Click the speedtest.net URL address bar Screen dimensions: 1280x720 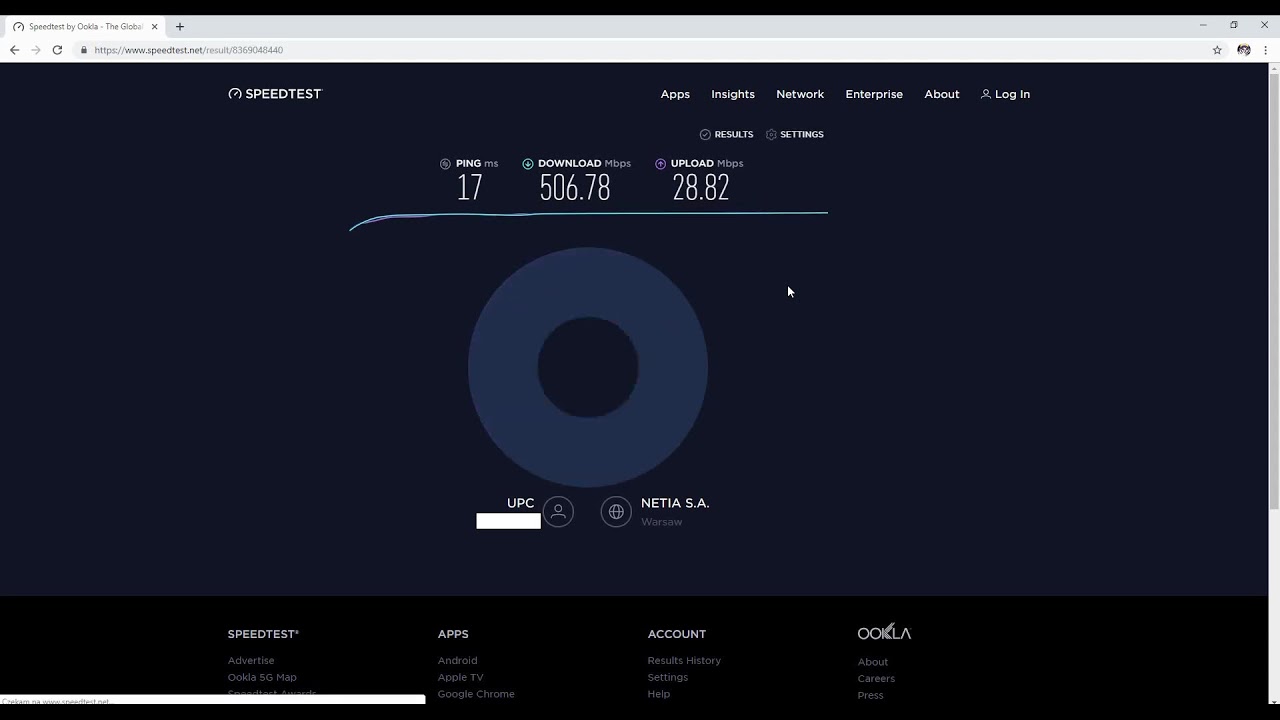pyautogui.click(x=640, y=50)
